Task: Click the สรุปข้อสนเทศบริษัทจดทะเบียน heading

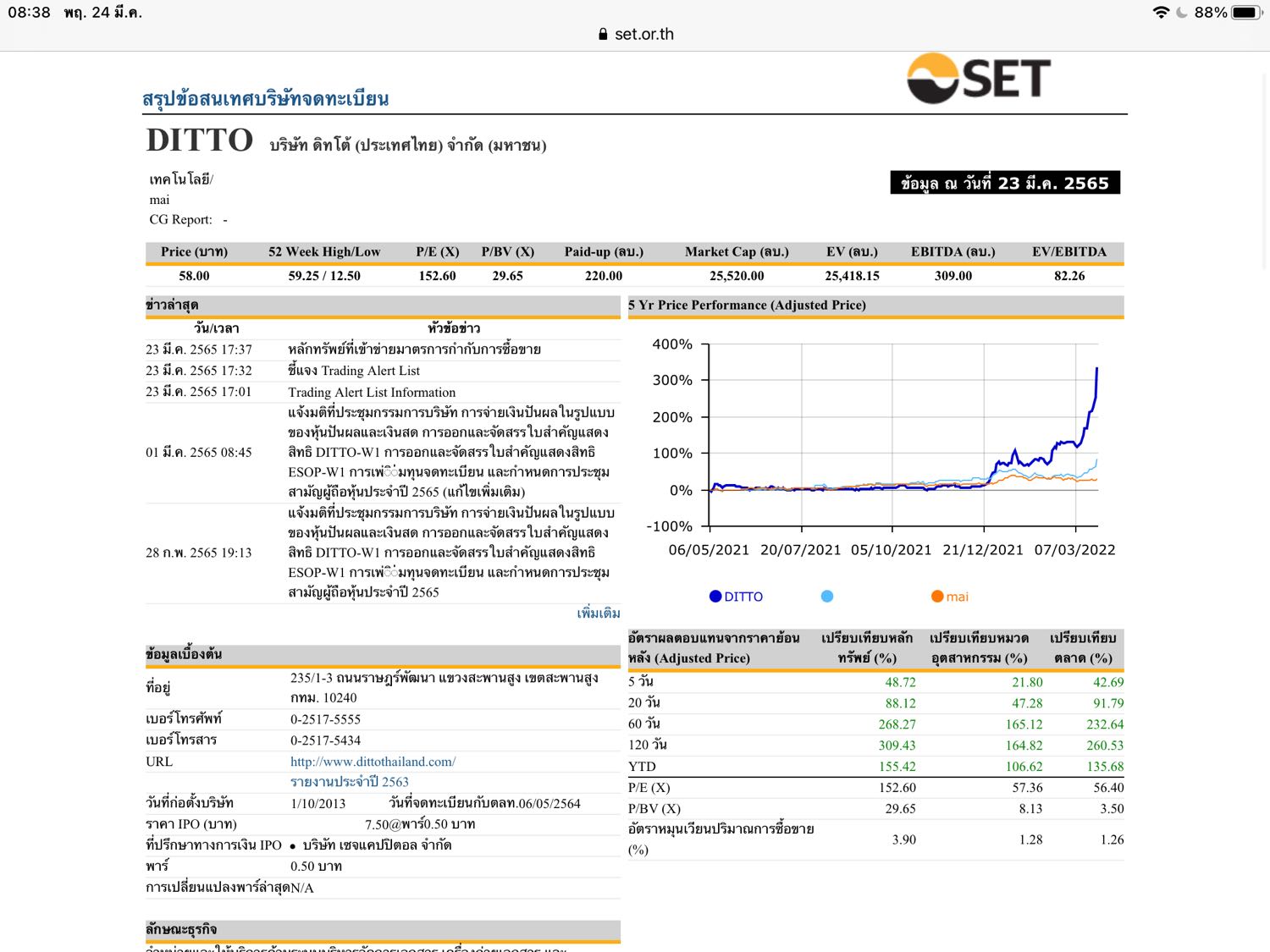Action: [x=266, y=99]
